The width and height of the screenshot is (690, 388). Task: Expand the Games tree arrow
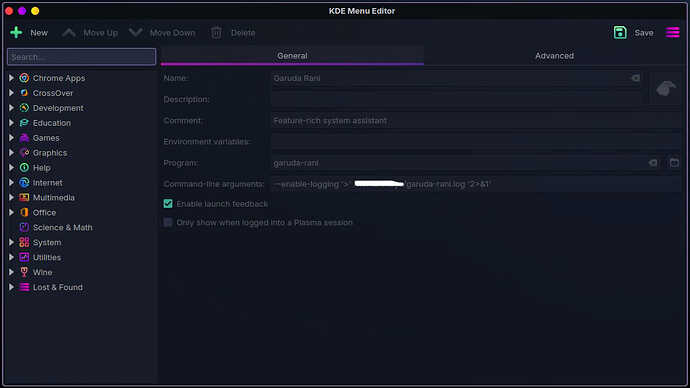click(11, 138)
